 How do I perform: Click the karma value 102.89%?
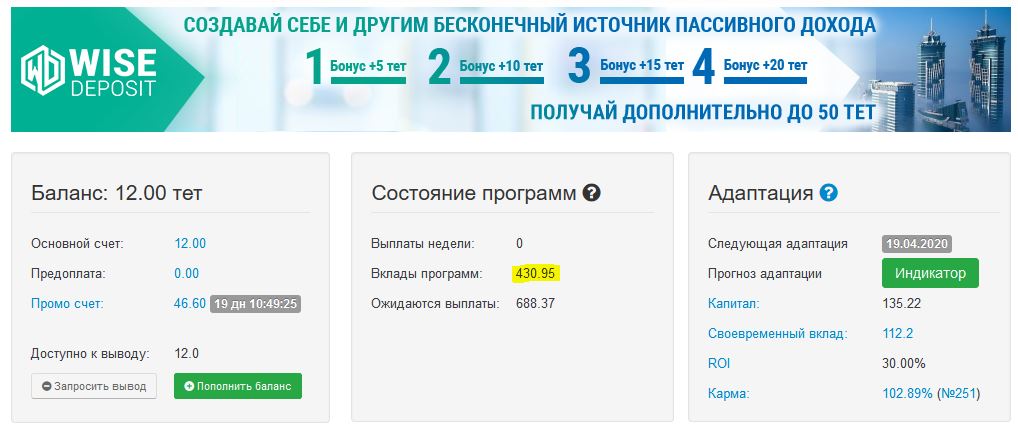pyautogui.click(x=907, y=393)
